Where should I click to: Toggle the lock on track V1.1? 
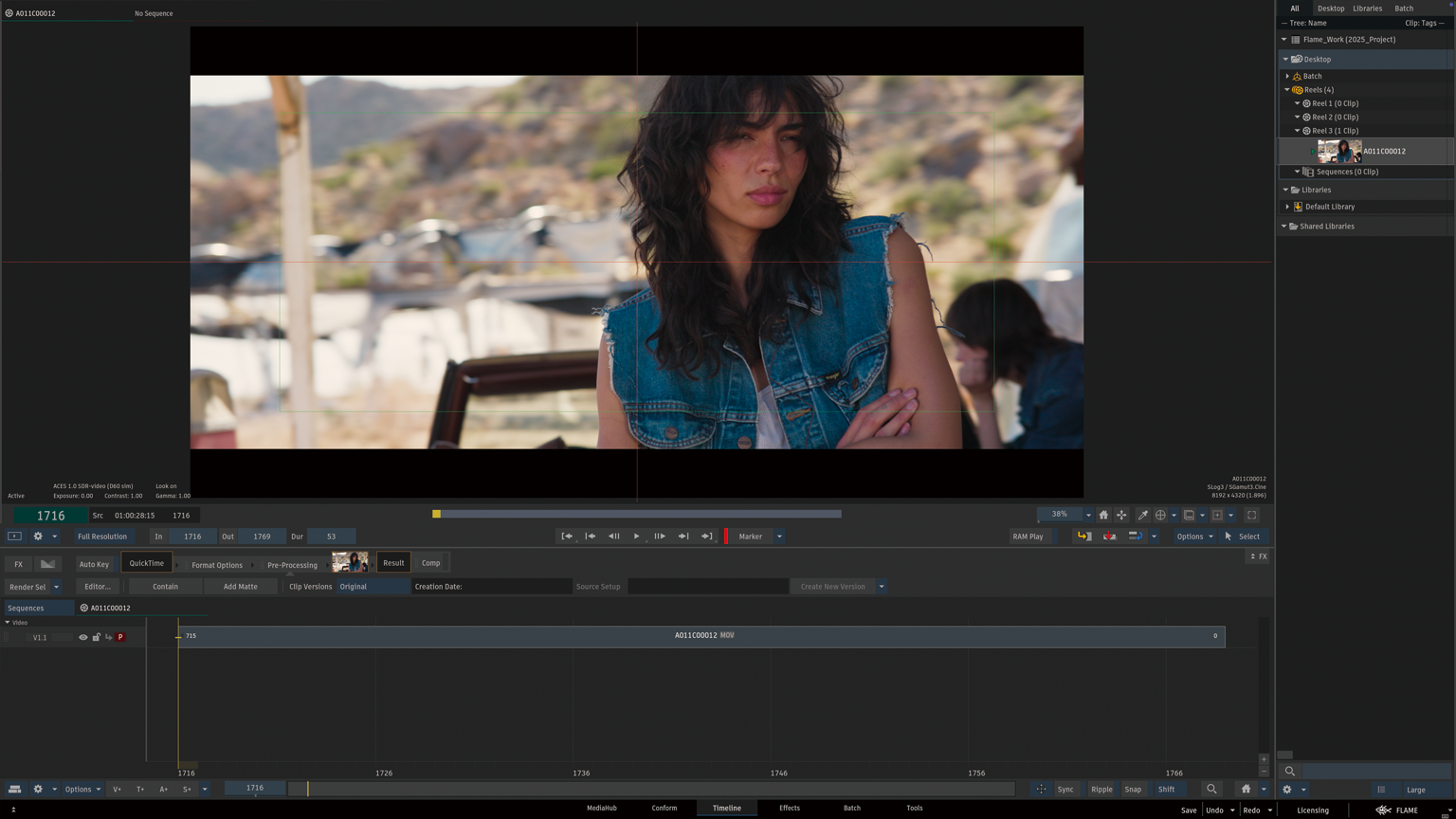pyautogui.click(x=96, y=637)
